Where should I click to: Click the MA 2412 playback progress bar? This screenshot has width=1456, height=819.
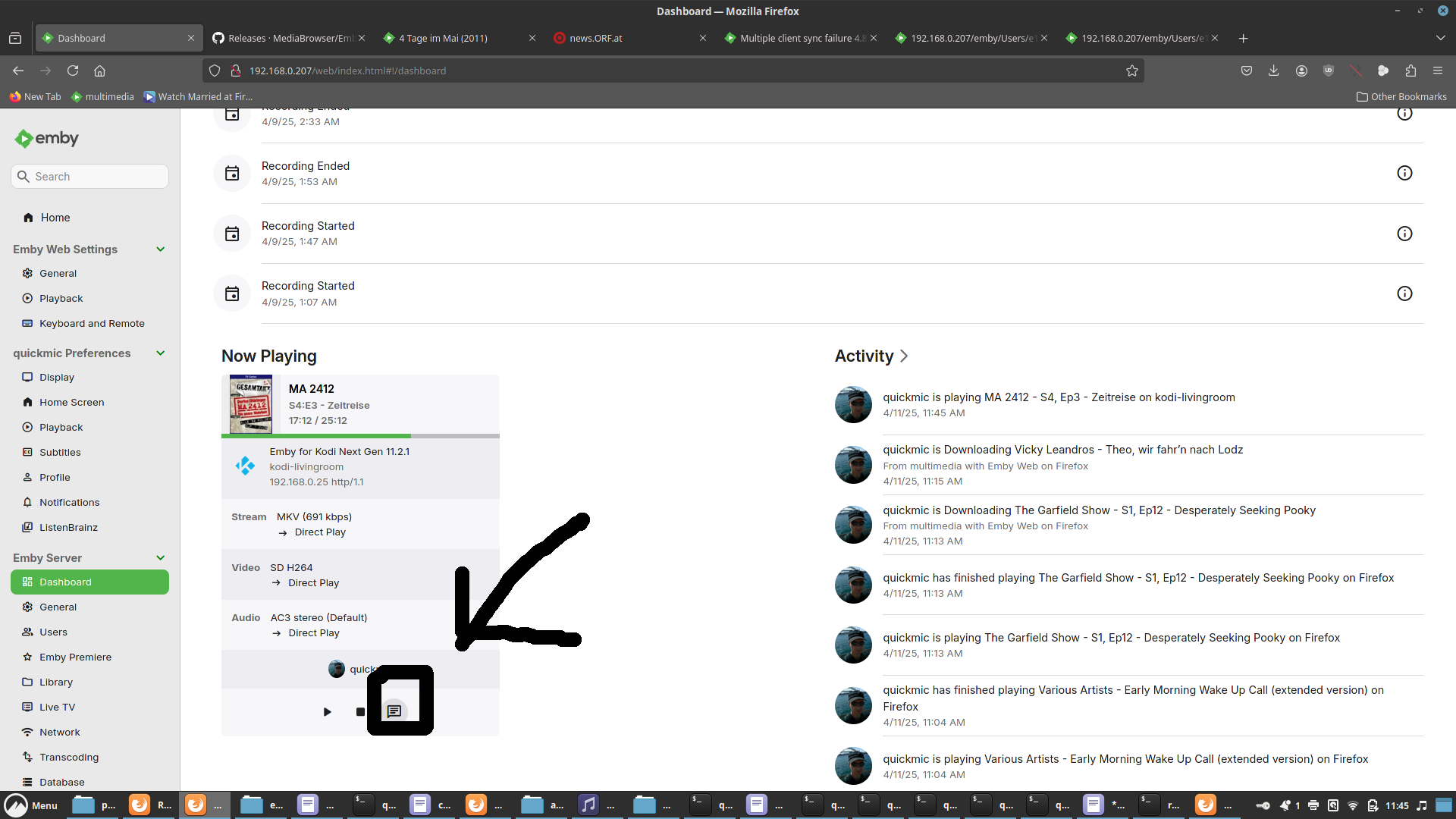coord(360,436)
